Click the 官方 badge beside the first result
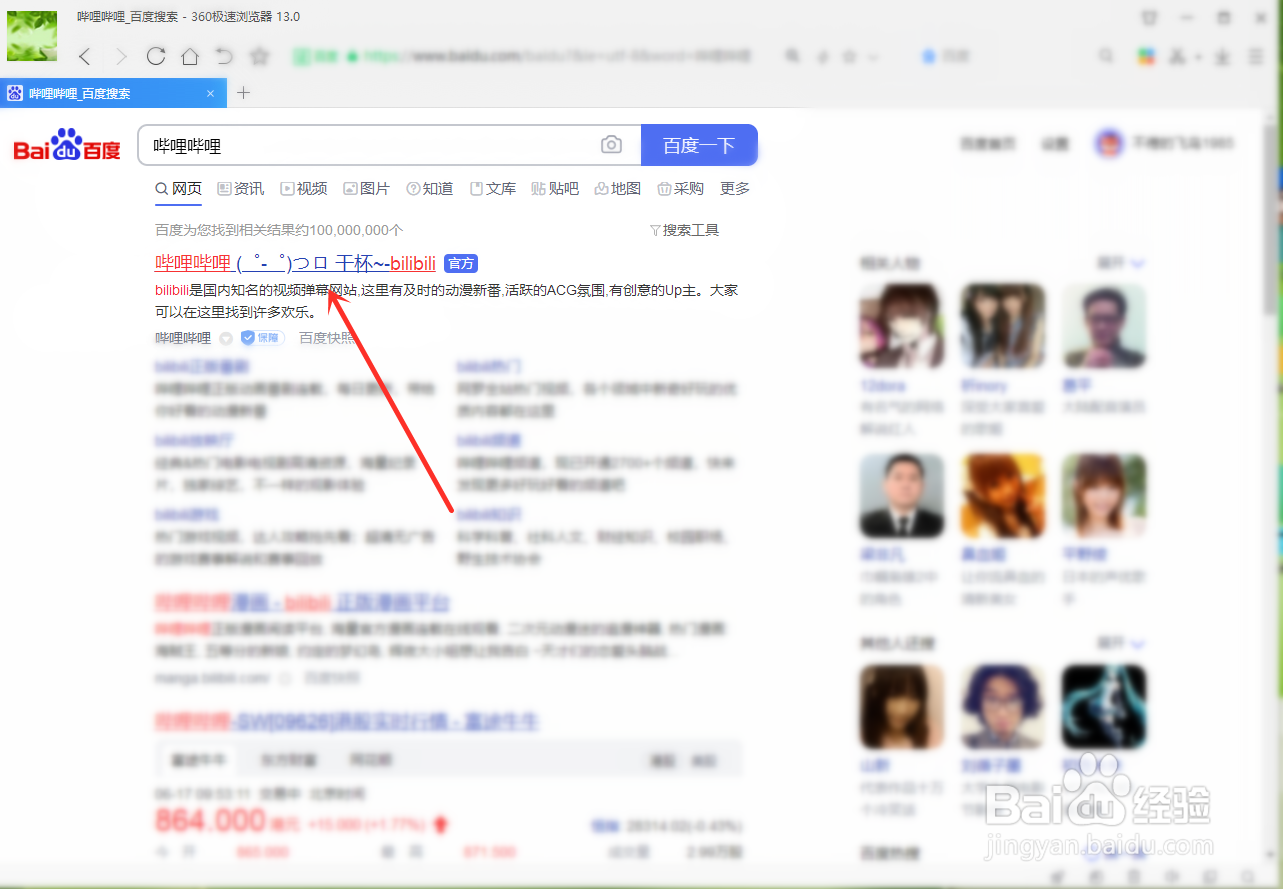This screenshot has width=1283, height=889. 461,264
